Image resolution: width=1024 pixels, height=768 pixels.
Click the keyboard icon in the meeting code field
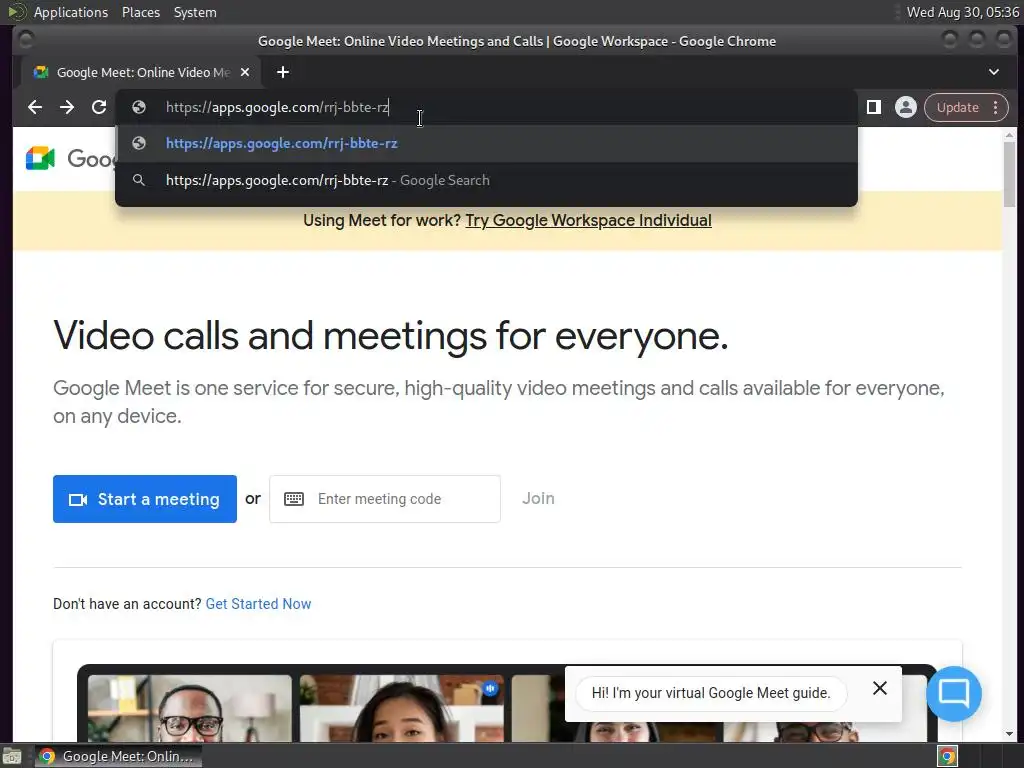pyautogui.click(x=294, y=499)
